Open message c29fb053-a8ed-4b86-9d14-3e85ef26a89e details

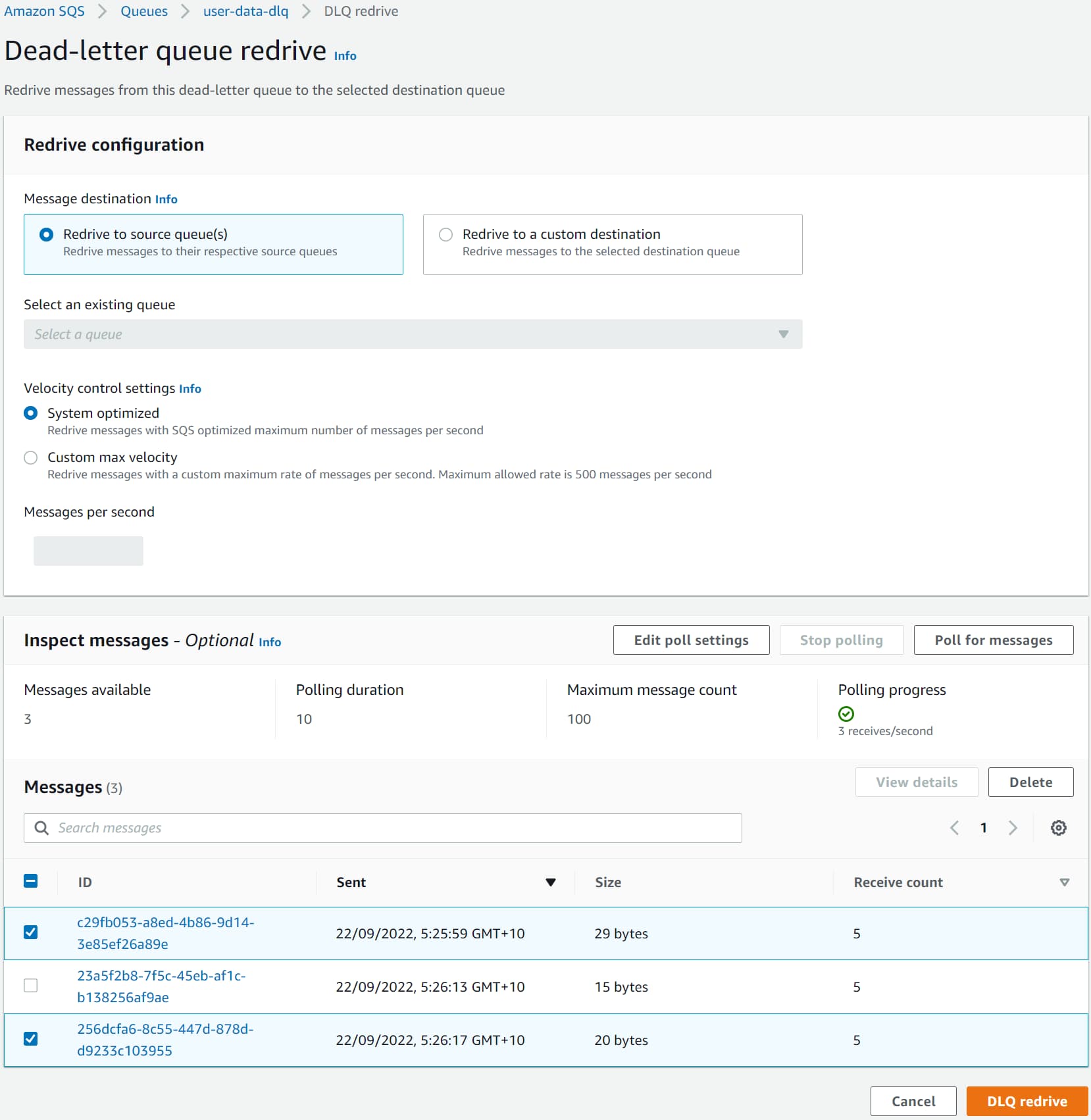click(x=165, y=933)
